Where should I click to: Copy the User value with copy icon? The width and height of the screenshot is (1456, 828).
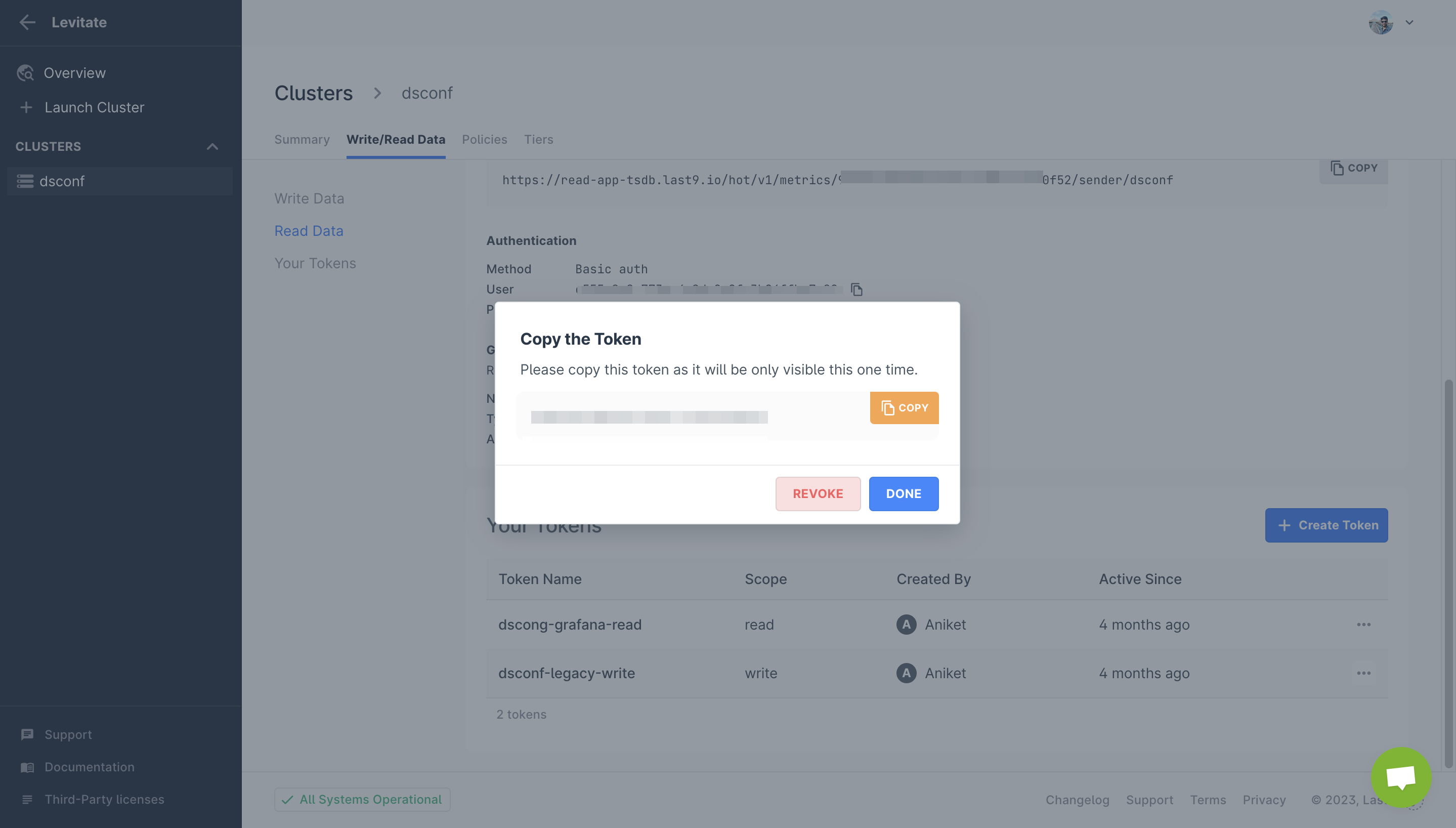857,290
